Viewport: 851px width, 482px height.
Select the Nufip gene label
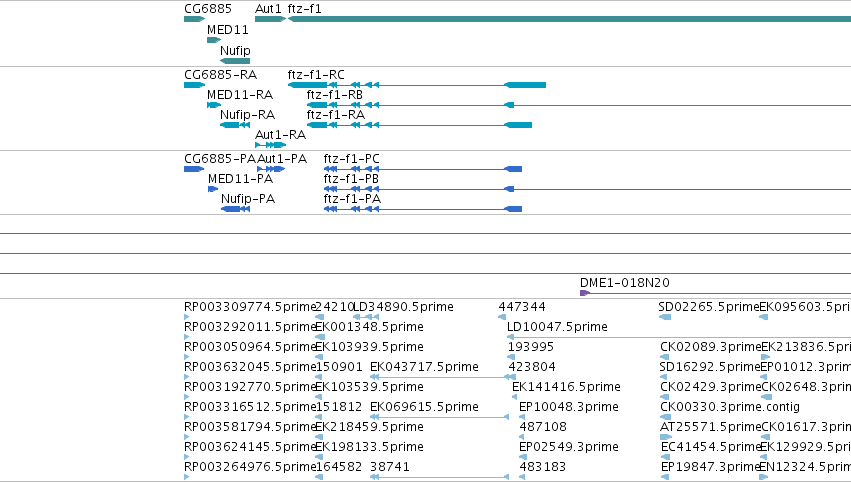click(235, 50)
